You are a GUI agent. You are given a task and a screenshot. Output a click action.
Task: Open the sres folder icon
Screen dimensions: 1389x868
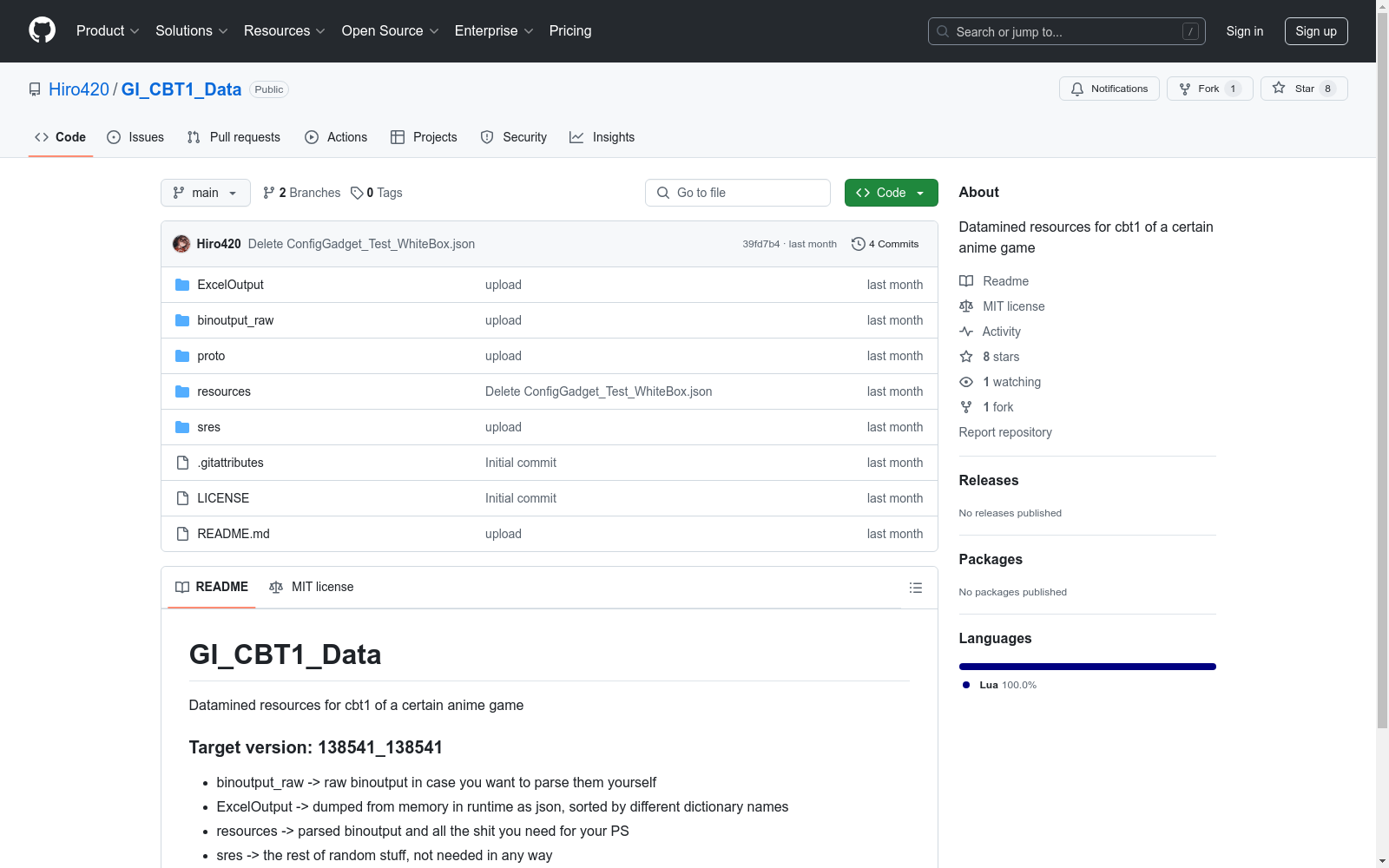coord(182,427)
